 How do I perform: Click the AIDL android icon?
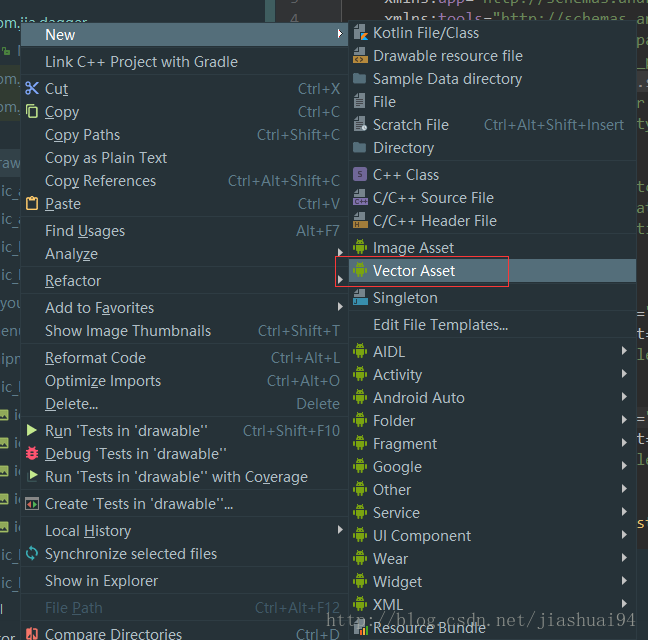[x=360, y=352]
